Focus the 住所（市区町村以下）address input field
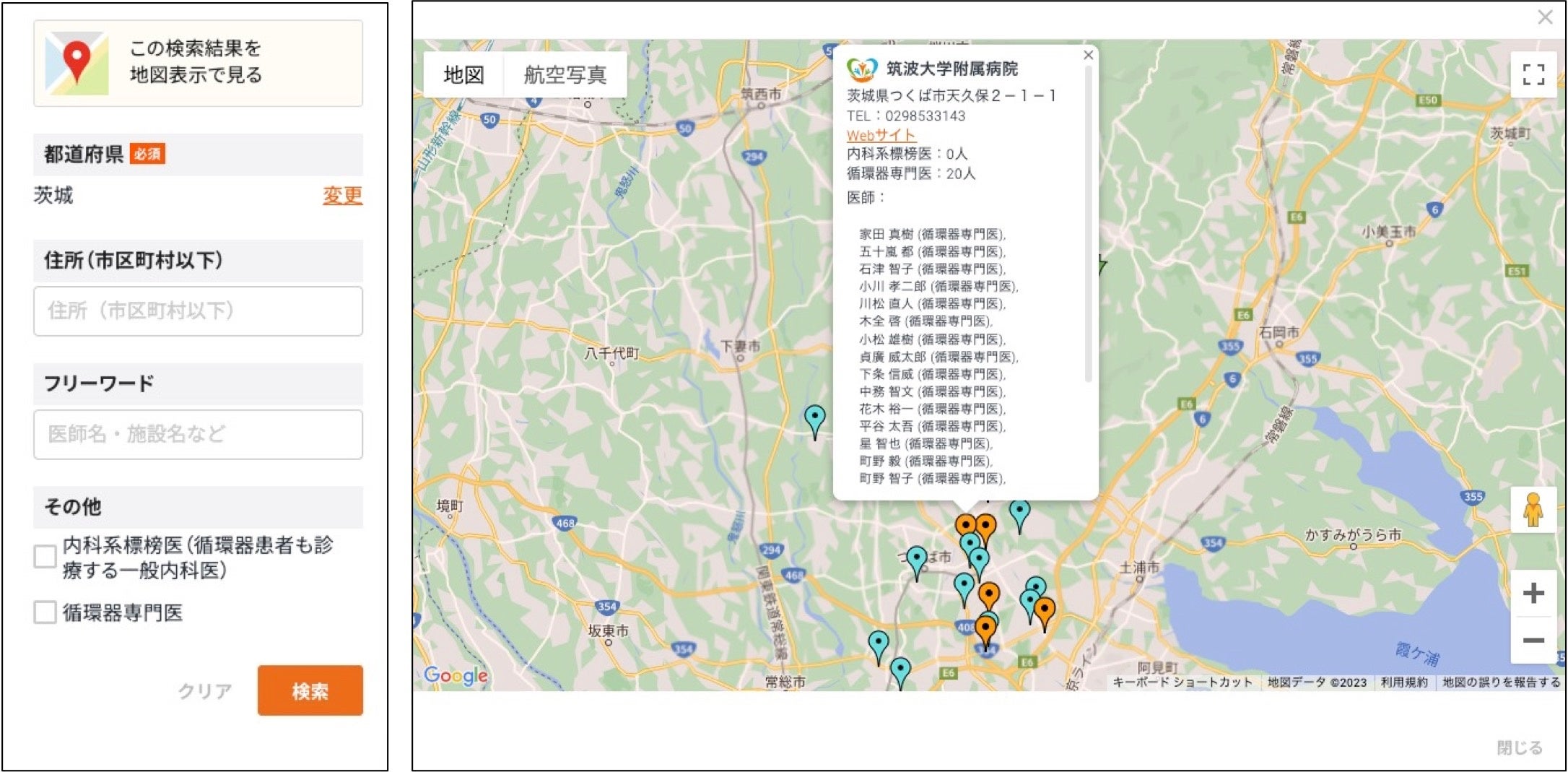The image size is (1568, 772). point(198,311)
